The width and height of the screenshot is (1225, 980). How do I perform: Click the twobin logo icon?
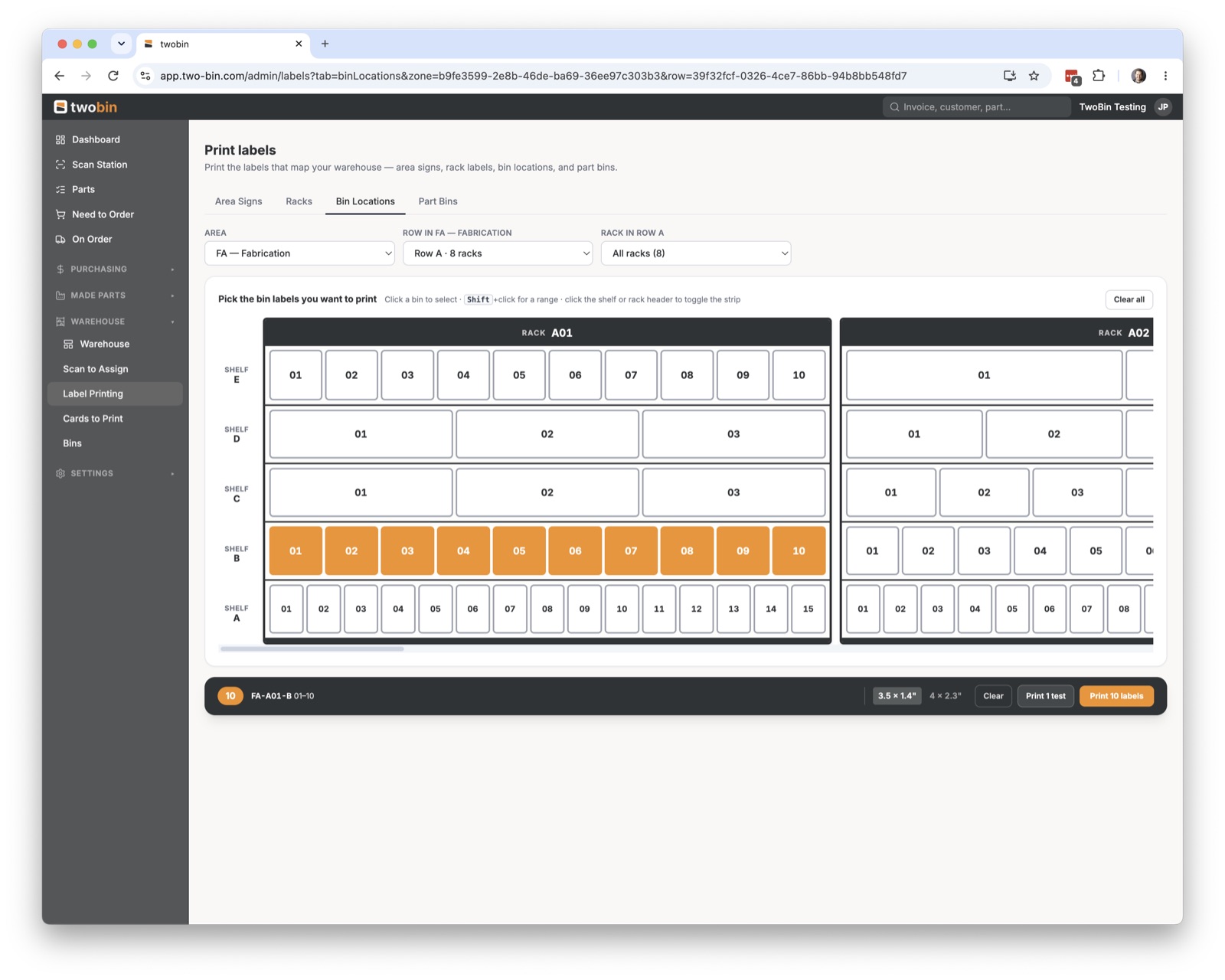(x=60, y=107)
